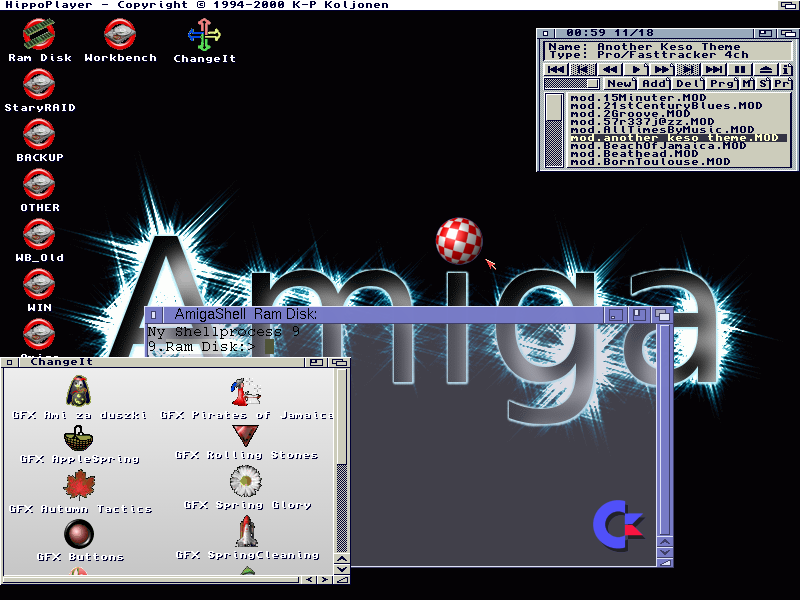Click the Del button in HippoPlayer
Viewport: 800px width, 600px height.
(689, 84)
